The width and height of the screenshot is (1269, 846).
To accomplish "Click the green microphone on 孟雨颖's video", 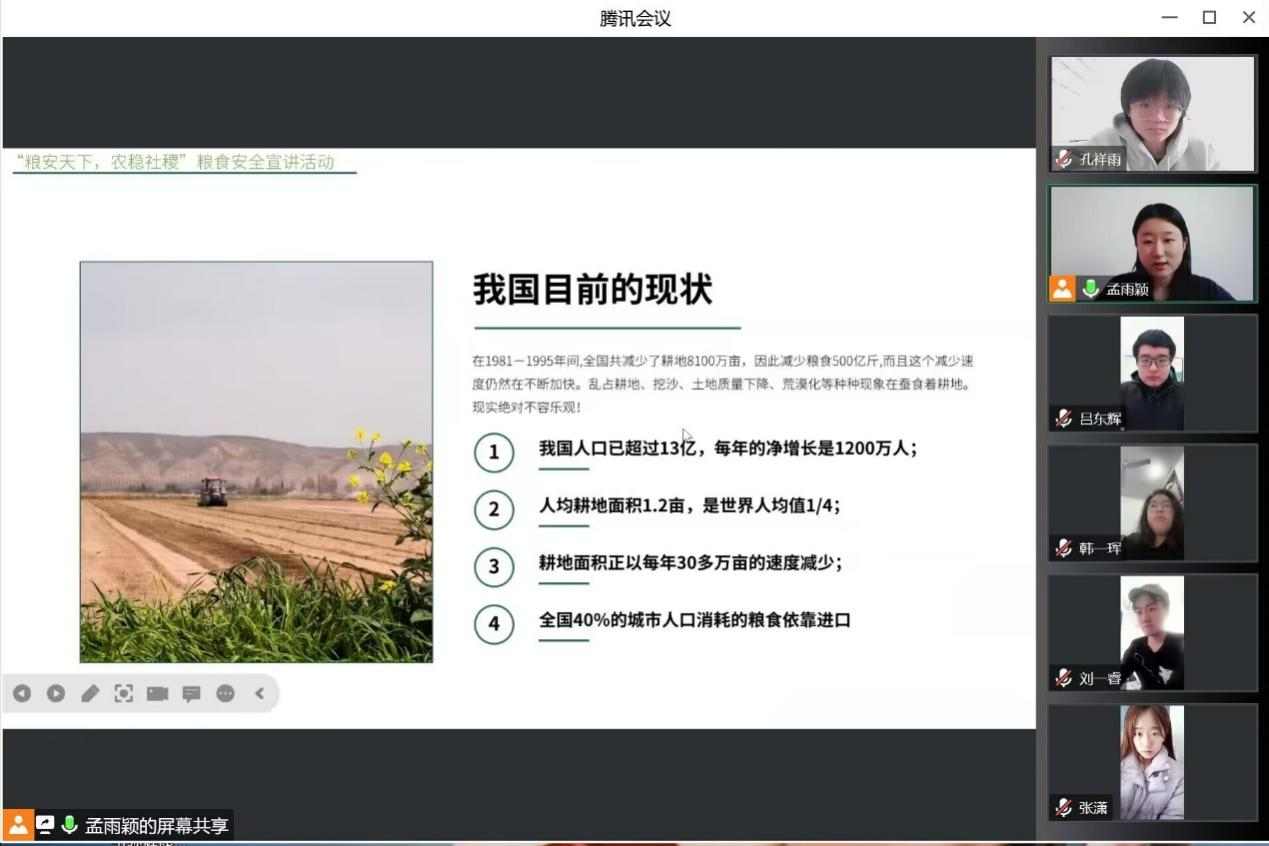I will (1090, 289).
